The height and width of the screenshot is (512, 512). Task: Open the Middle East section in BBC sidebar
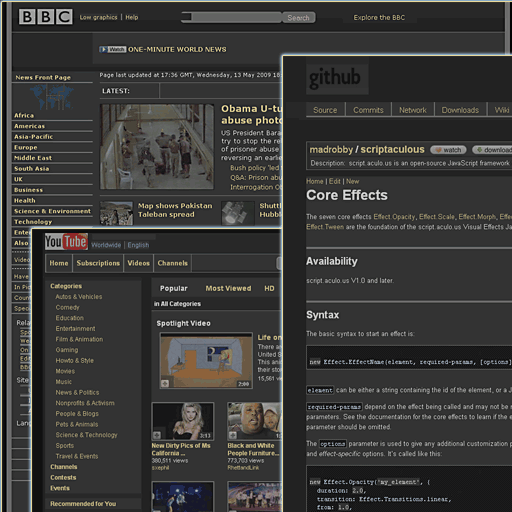[x=33, y=158]
